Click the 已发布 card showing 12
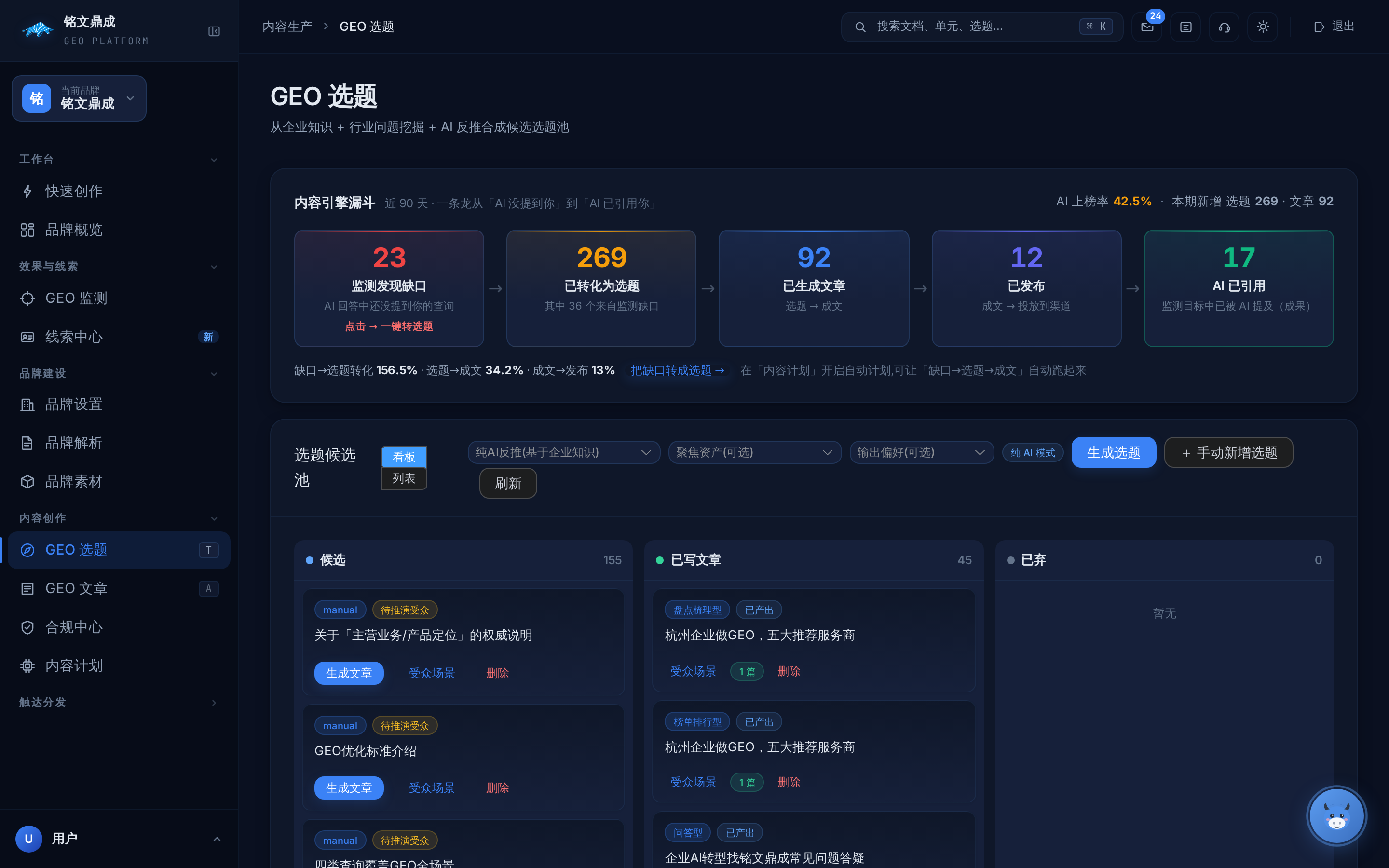 1026,288
